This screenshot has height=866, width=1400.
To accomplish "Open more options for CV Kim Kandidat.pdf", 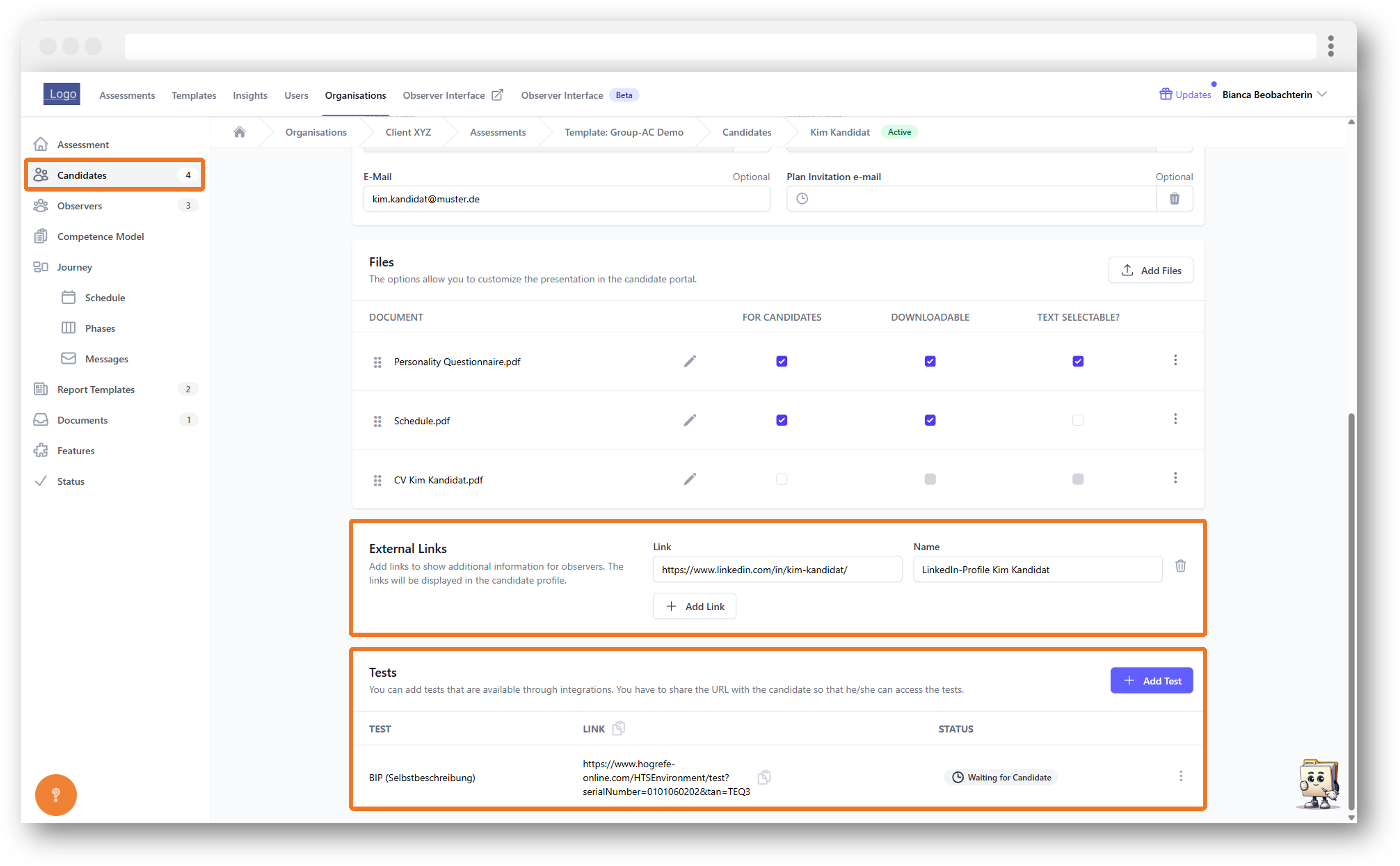I will tap(1175, 478).
